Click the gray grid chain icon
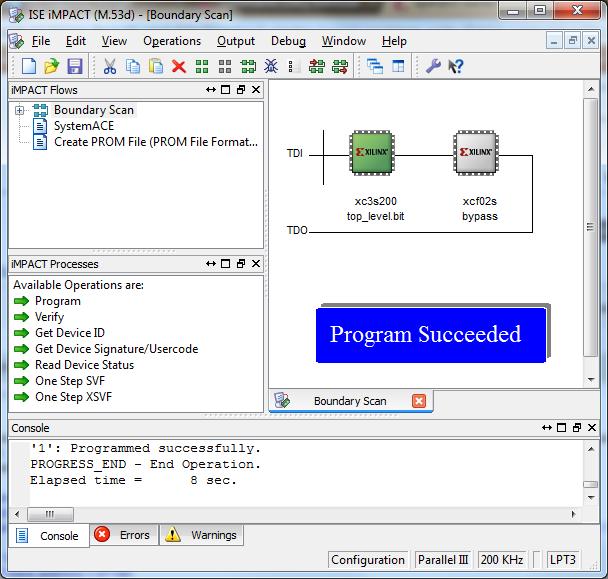 click(x=225, y=66)
